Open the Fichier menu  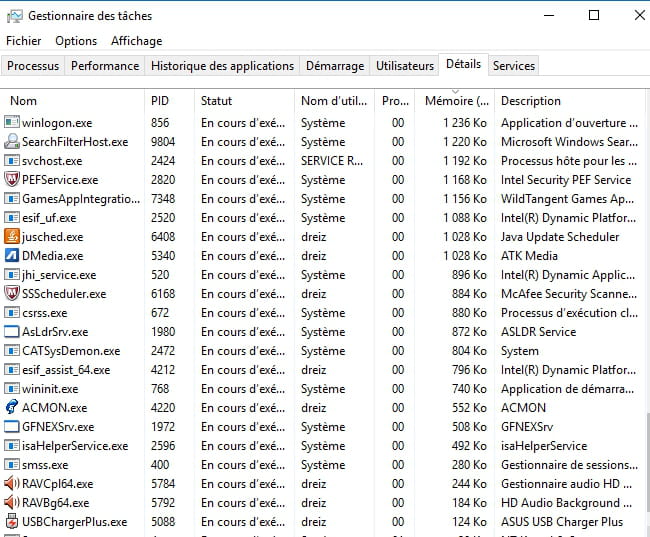[24, 41]
